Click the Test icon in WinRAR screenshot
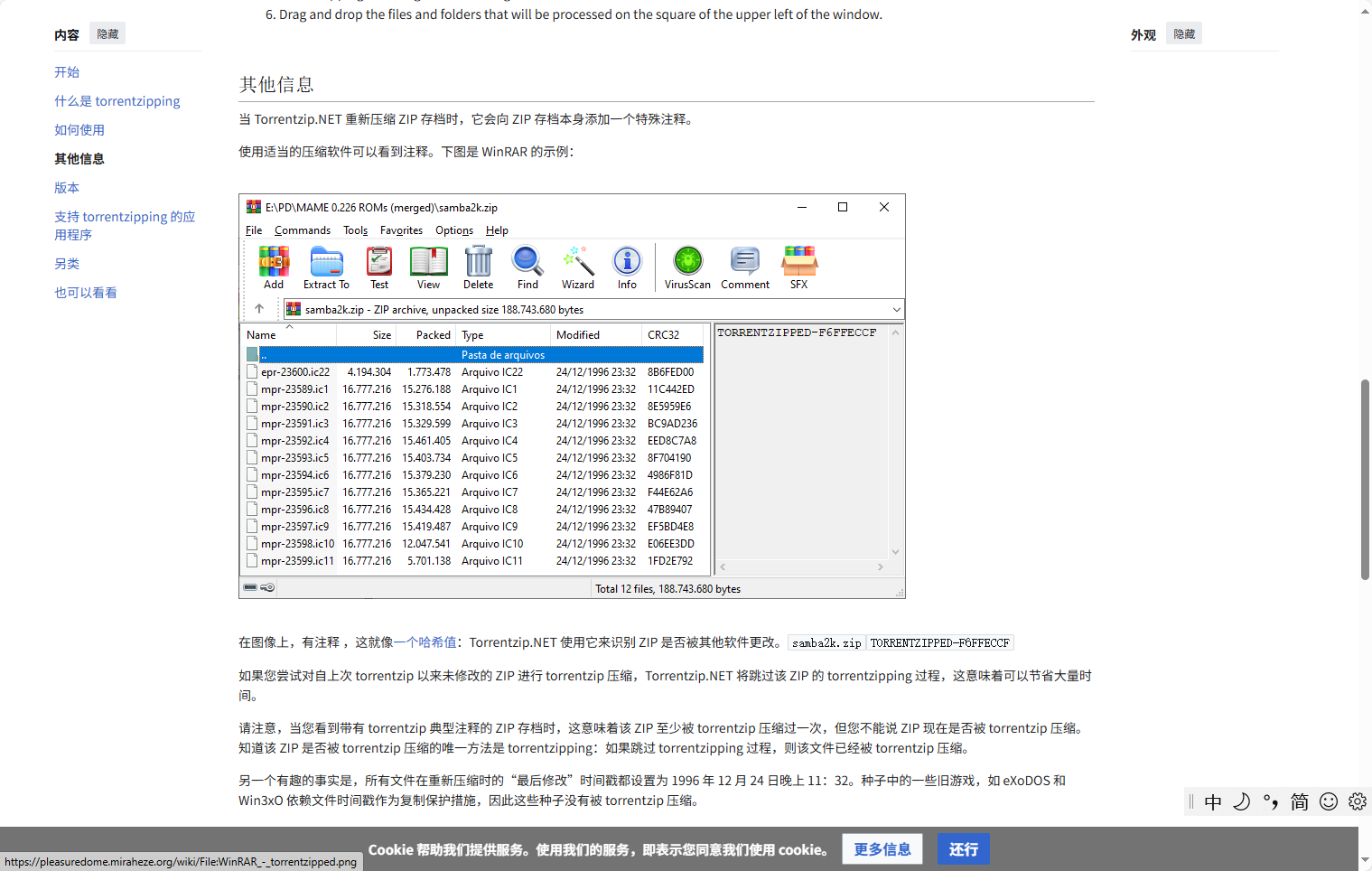 pyautogui.click(x=379, y=267)
